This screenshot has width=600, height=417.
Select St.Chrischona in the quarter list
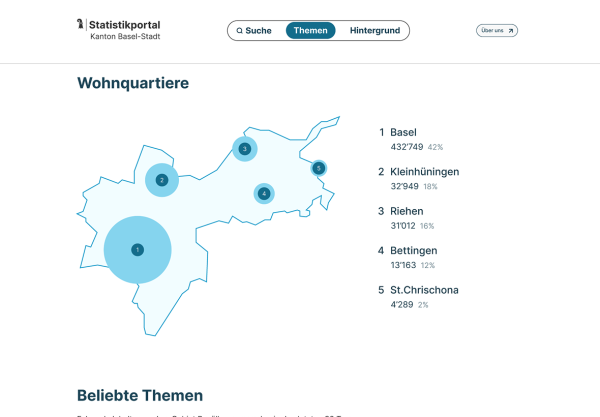(424, 290)
